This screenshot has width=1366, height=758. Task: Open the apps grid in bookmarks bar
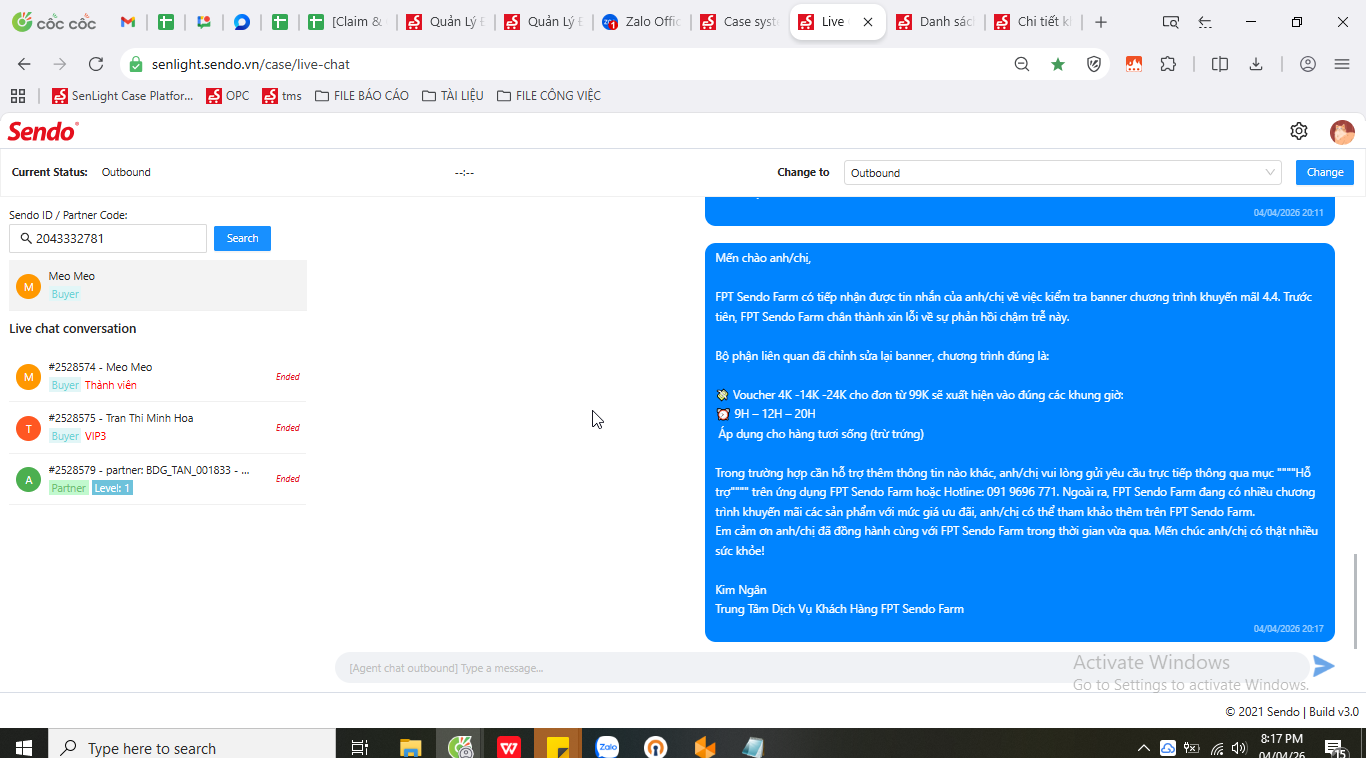coord(18,96)
